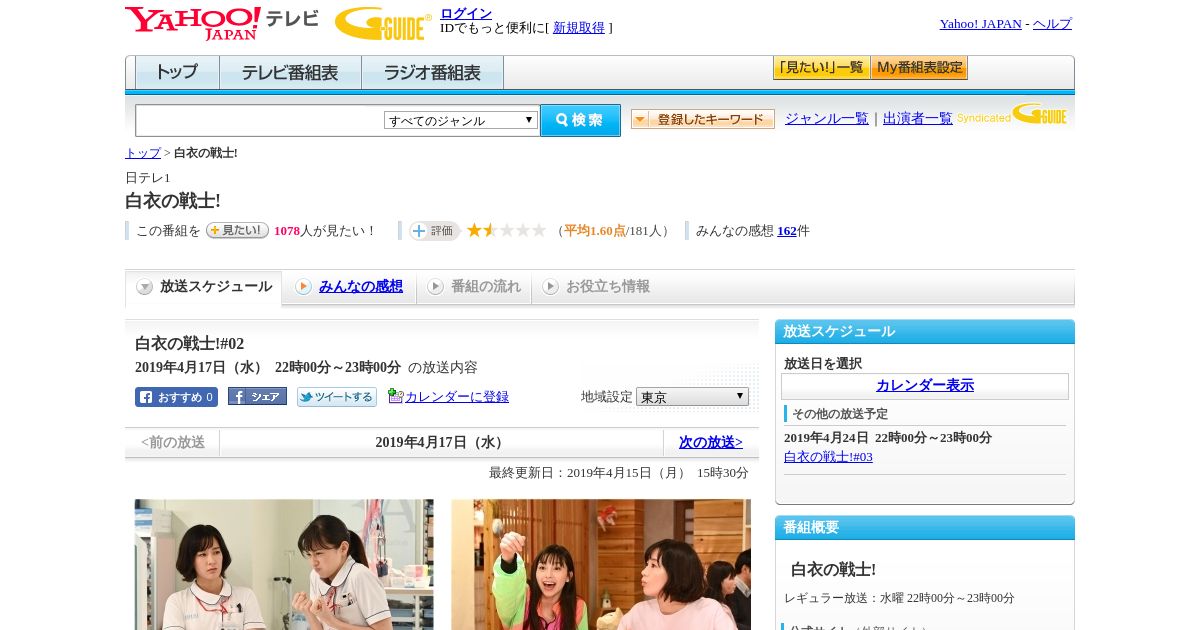Click the レギュラー放送：水曜 text
1200x630 pixels.
click(x=899, y=598)
